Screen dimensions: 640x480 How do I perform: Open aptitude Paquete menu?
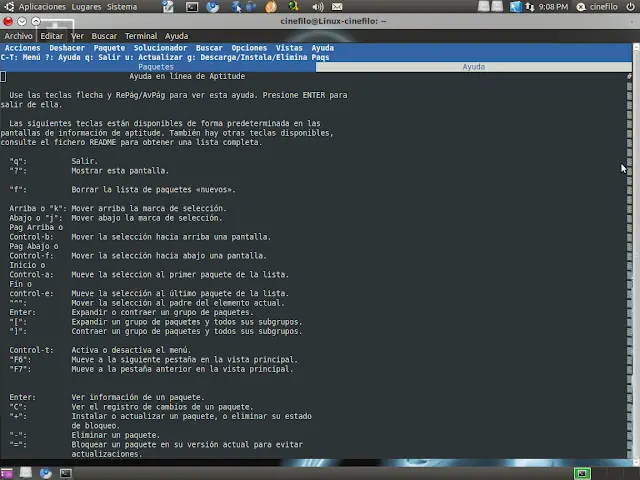[109, 48]
